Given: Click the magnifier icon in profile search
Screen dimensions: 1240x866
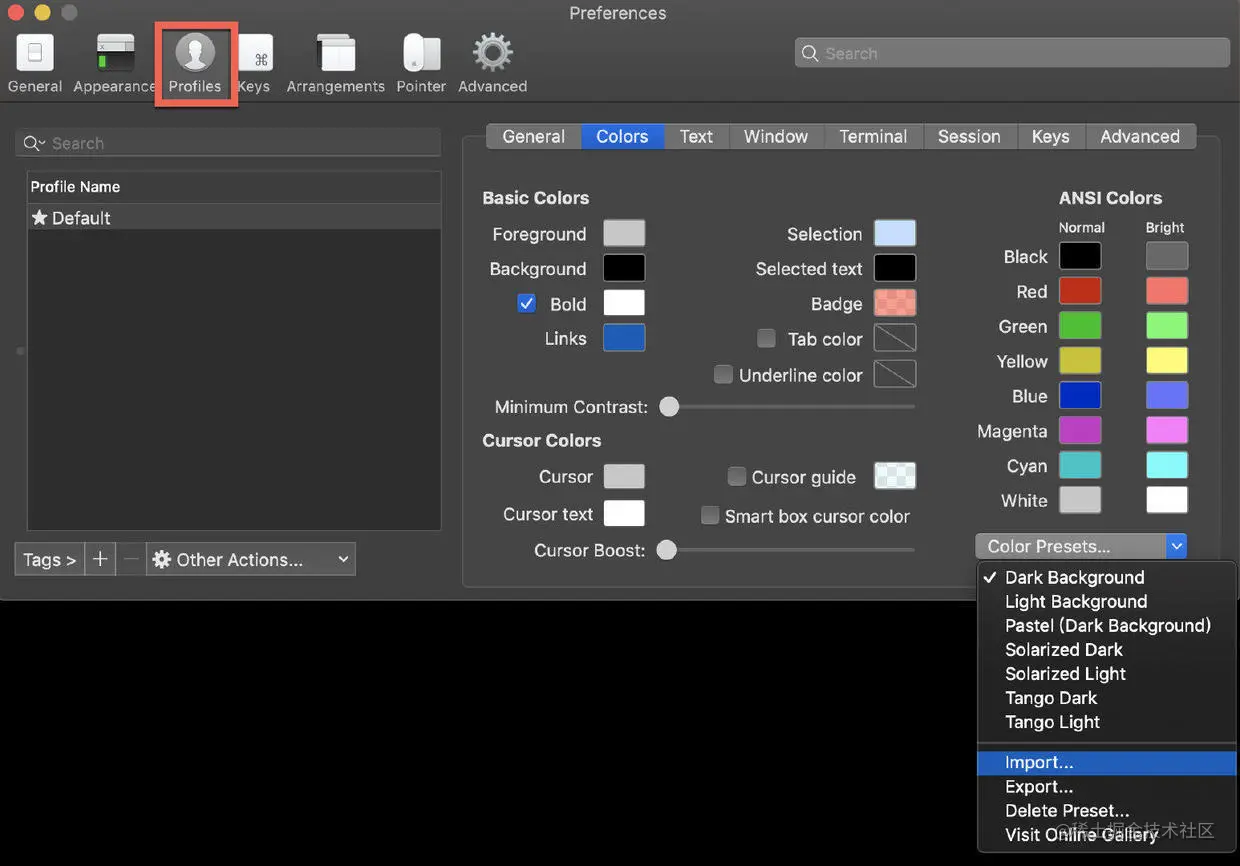Looking at the screenshot, I should 33,143.
